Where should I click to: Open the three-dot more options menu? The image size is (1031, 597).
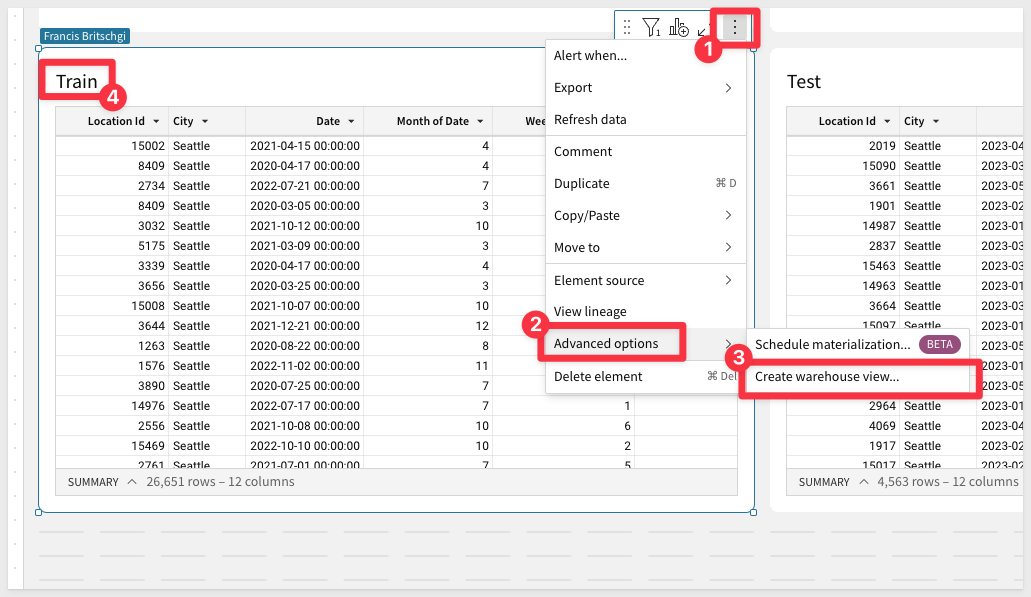pyautogui.click(x=735, y=27)
